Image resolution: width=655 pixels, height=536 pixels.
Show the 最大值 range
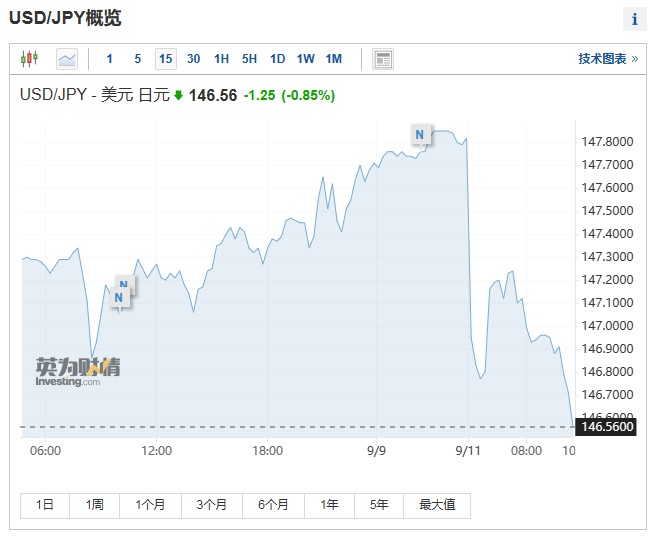pos(437,506)
